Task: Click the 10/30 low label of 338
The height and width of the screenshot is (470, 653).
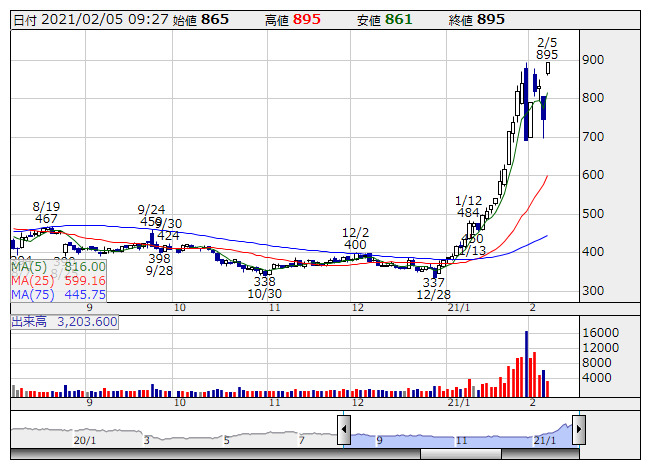Action: pyautogui.click(x=264, y=283)
